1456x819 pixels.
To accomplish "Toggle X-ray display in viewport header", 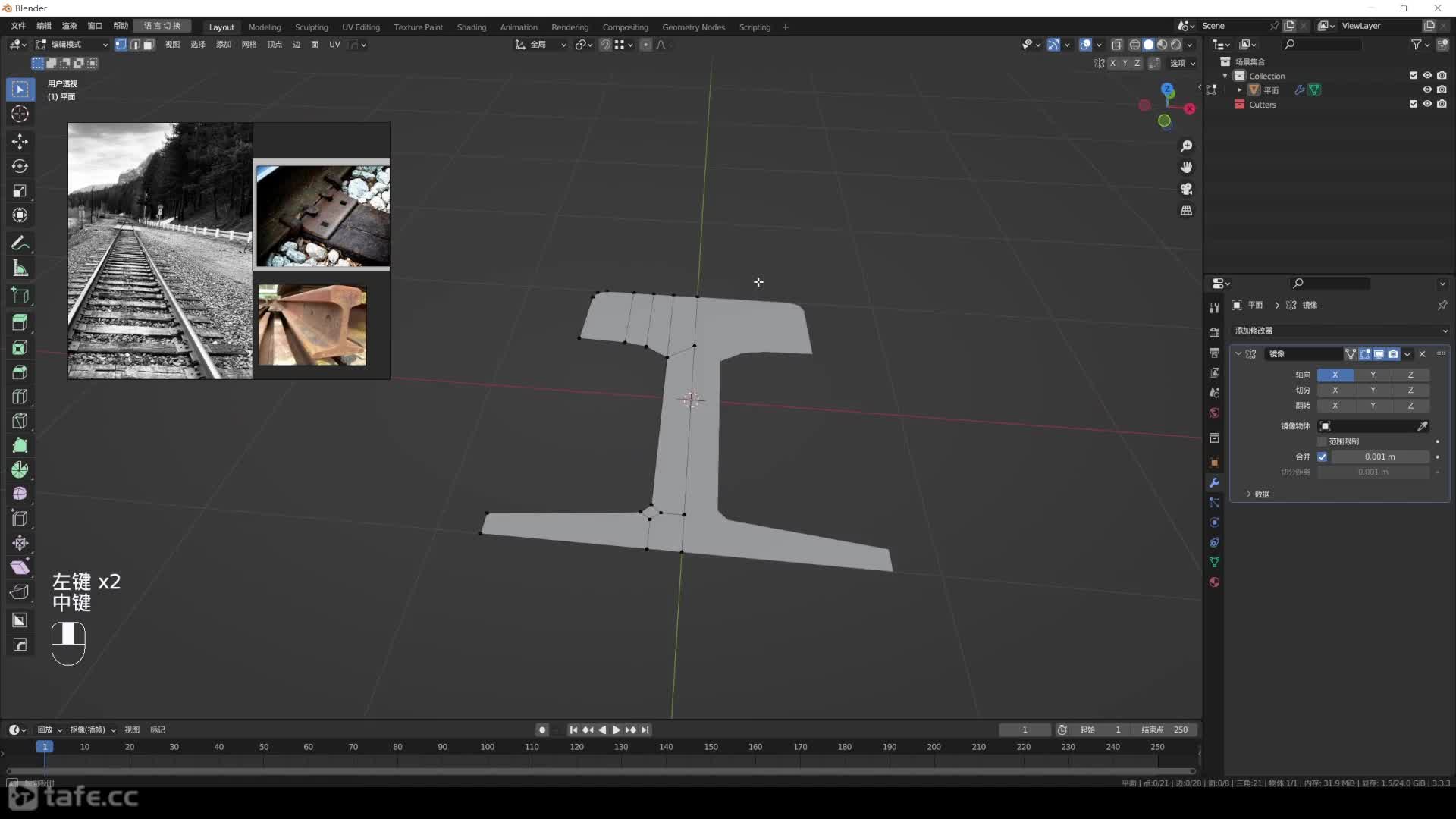I will [1117, 45].
